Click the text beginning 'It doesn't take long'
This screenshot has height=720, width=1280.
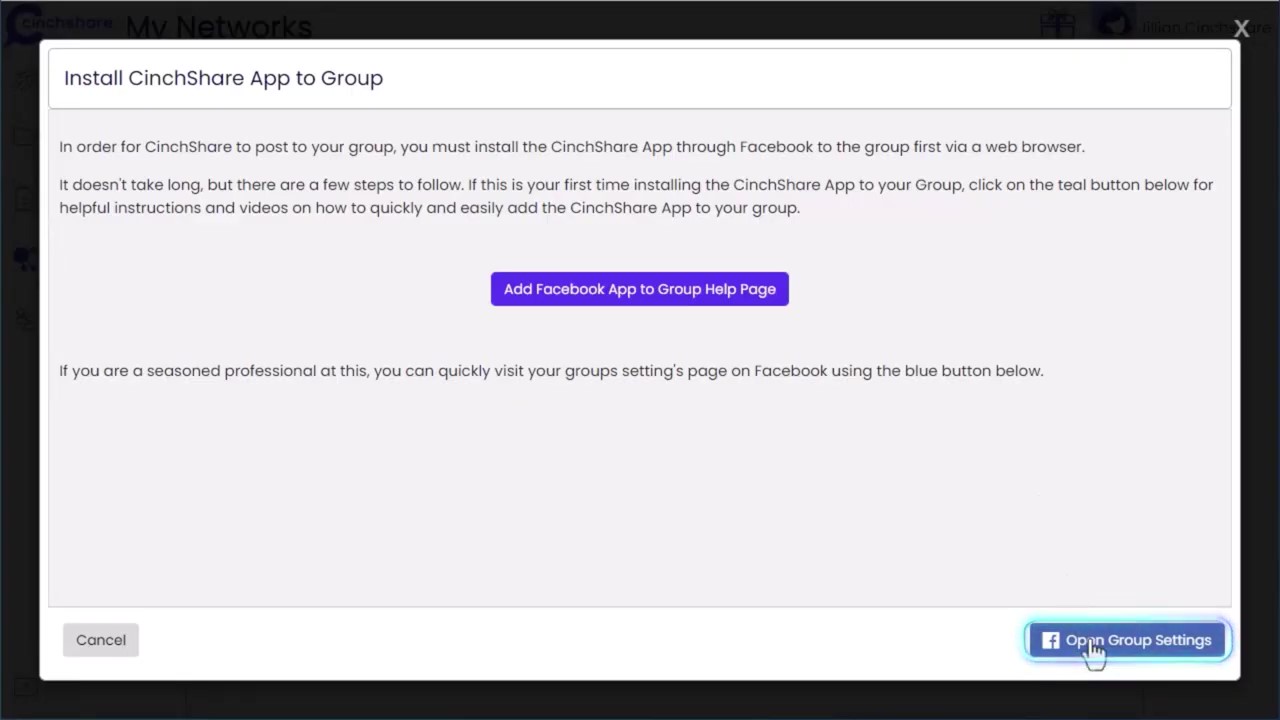[x=636, y=196]
